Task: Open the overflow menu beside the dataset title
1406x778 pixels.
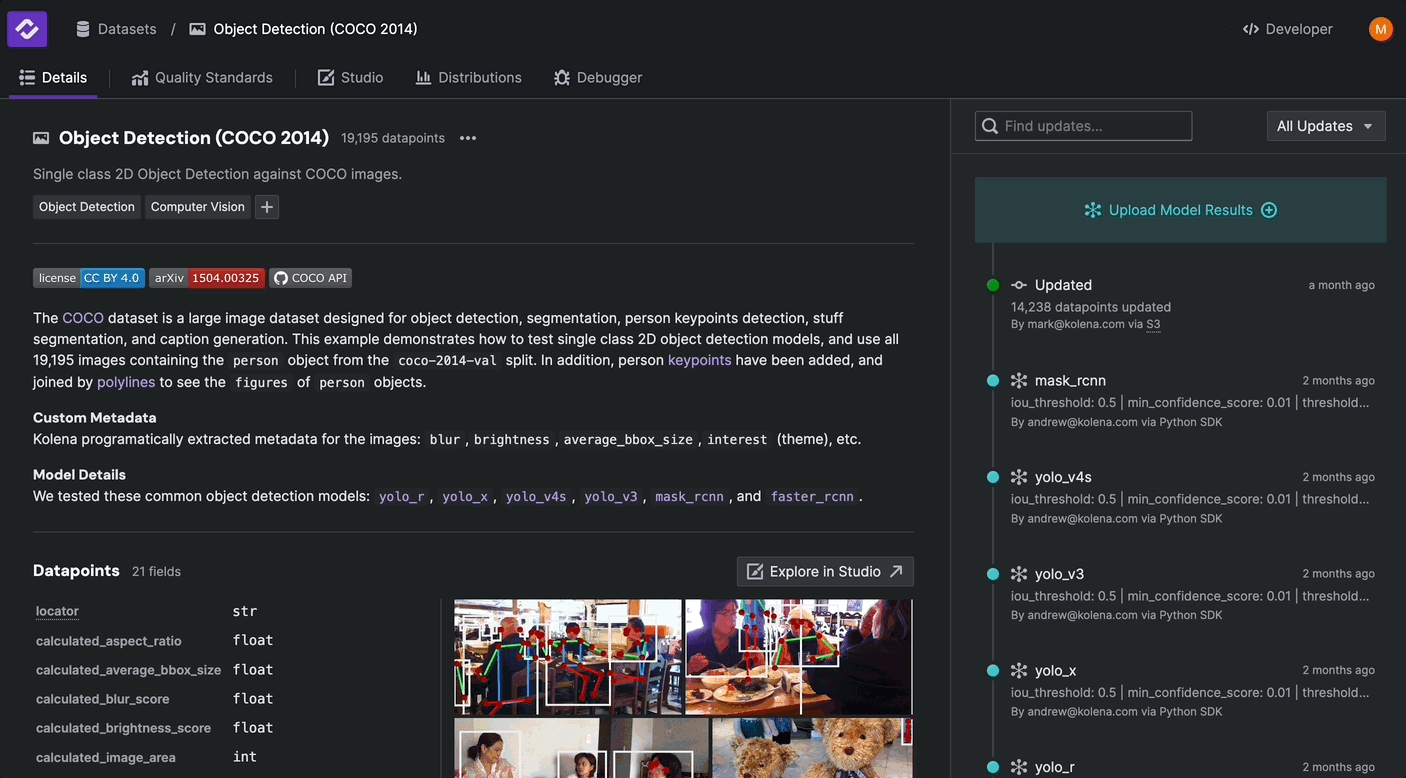Action: [x=467, y=138]
